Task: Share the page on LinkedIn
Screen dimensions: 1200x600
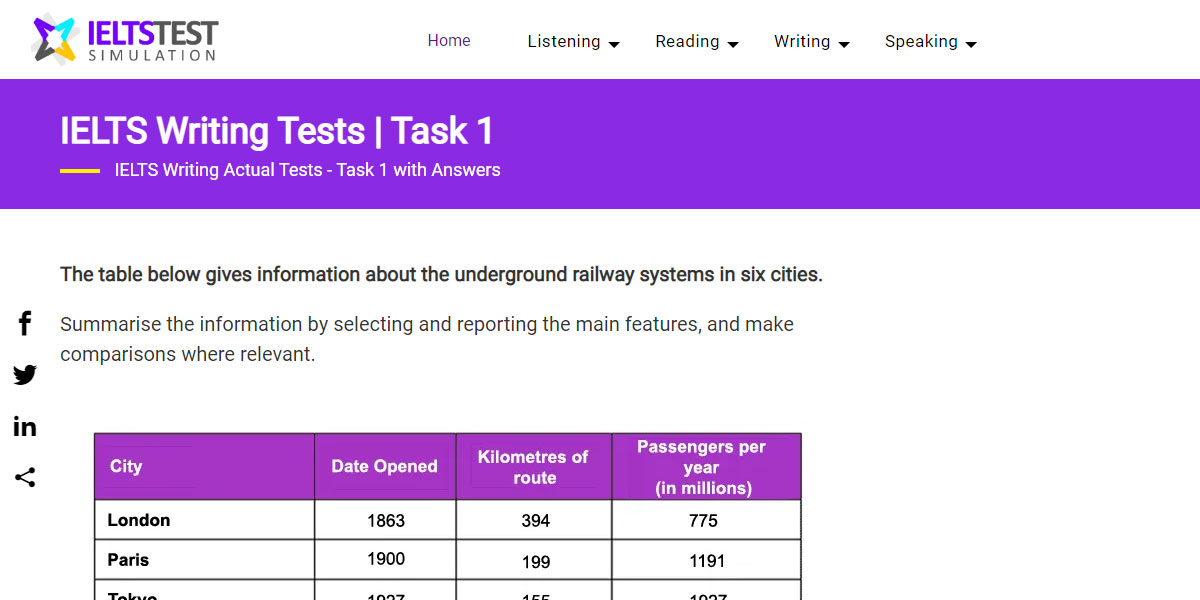Action: pyautogui.click(x=24, y=426)
